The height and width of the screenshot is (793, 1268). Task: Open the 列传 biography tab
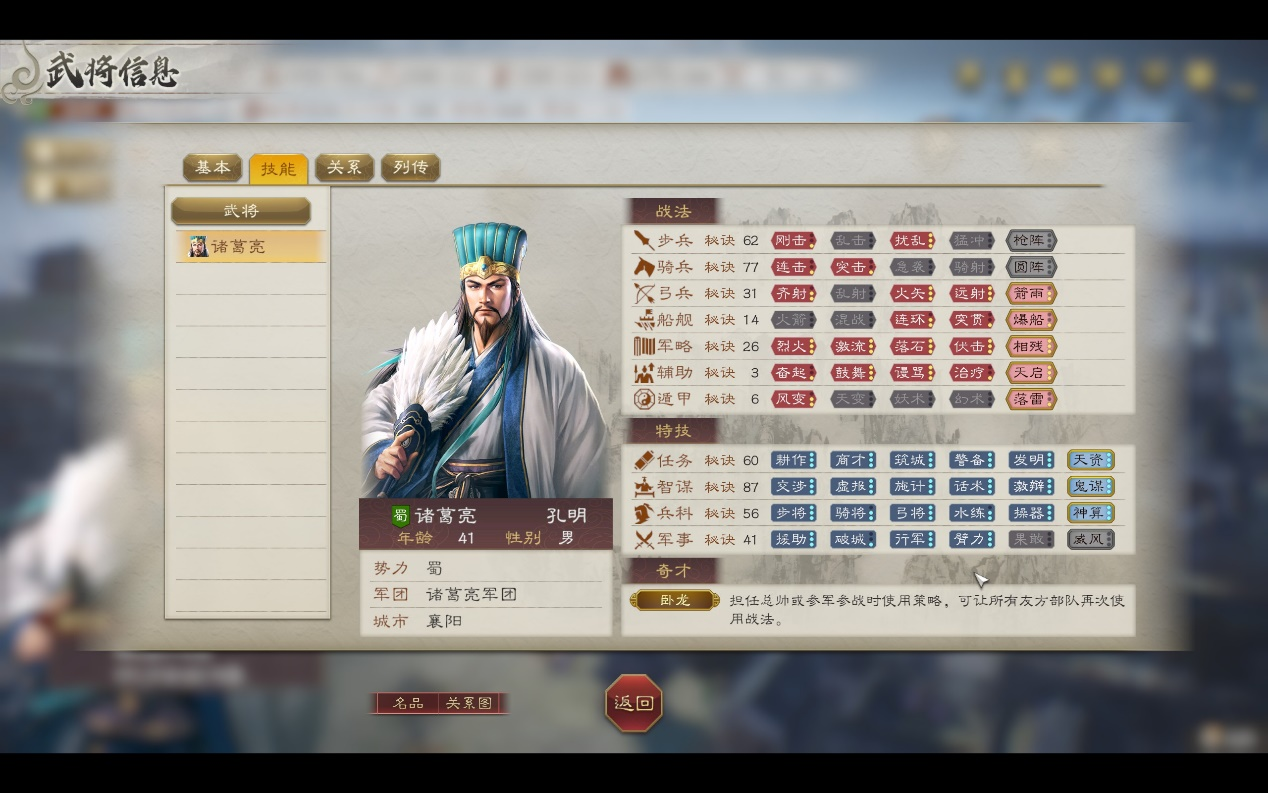(410, 167)
